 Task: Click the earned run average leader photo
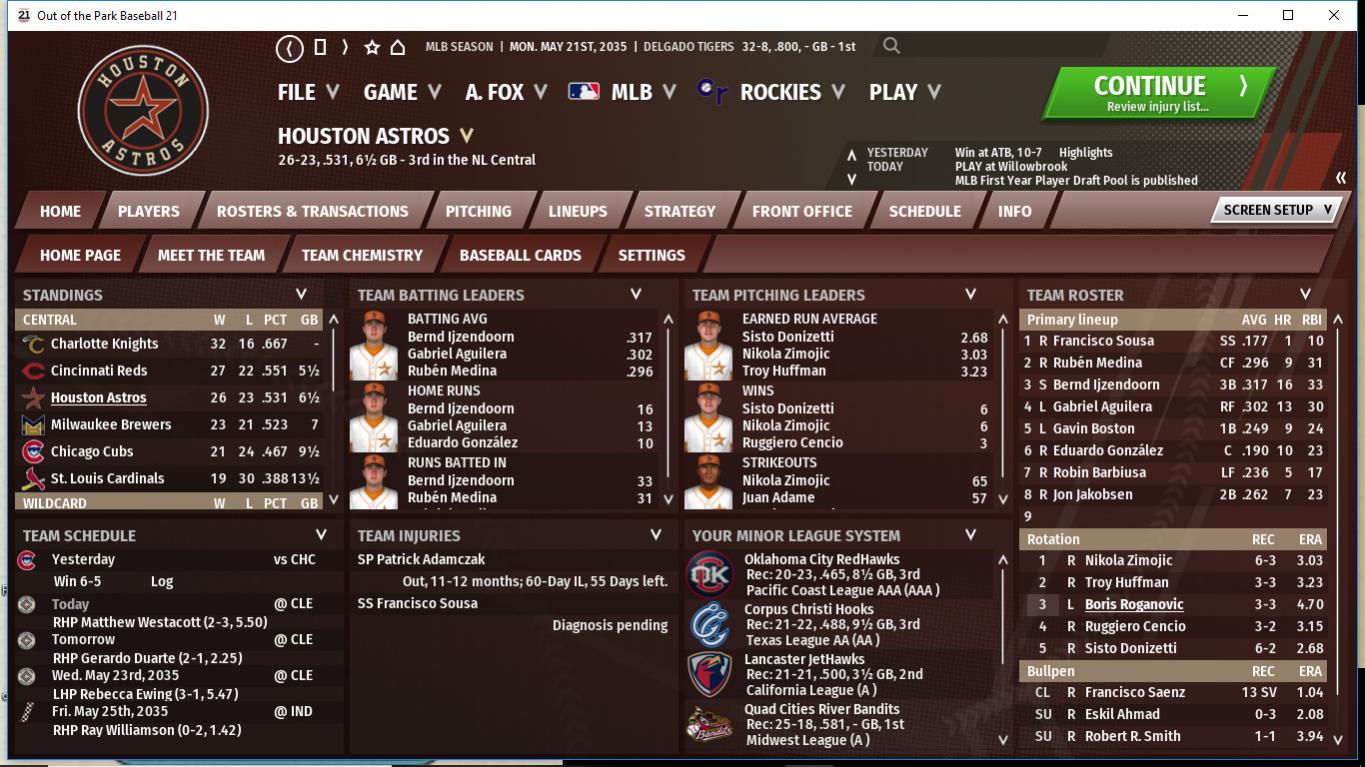click(x=708, y=345)
